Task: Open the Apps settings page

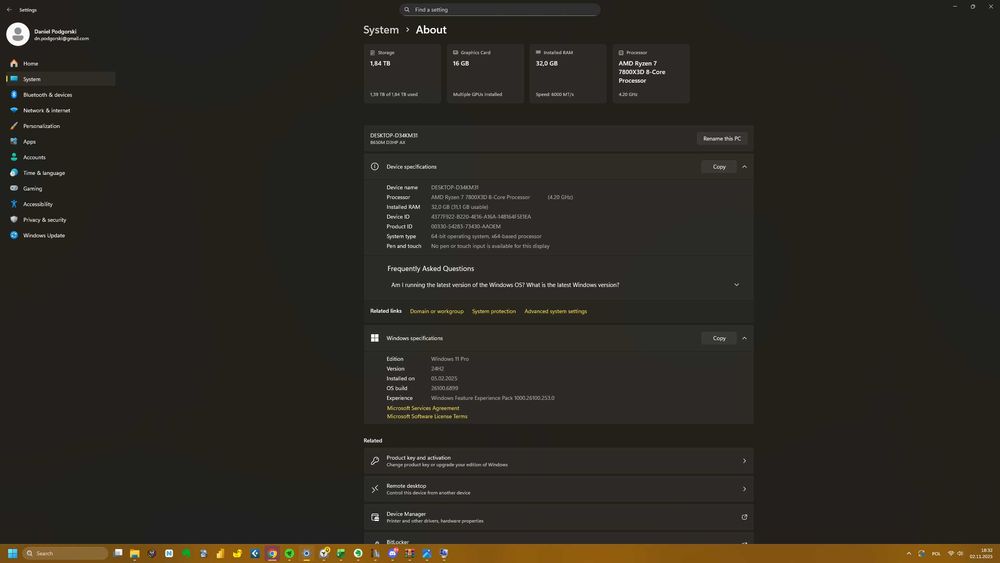Action: pyautogui.click(x=29, y=142)
